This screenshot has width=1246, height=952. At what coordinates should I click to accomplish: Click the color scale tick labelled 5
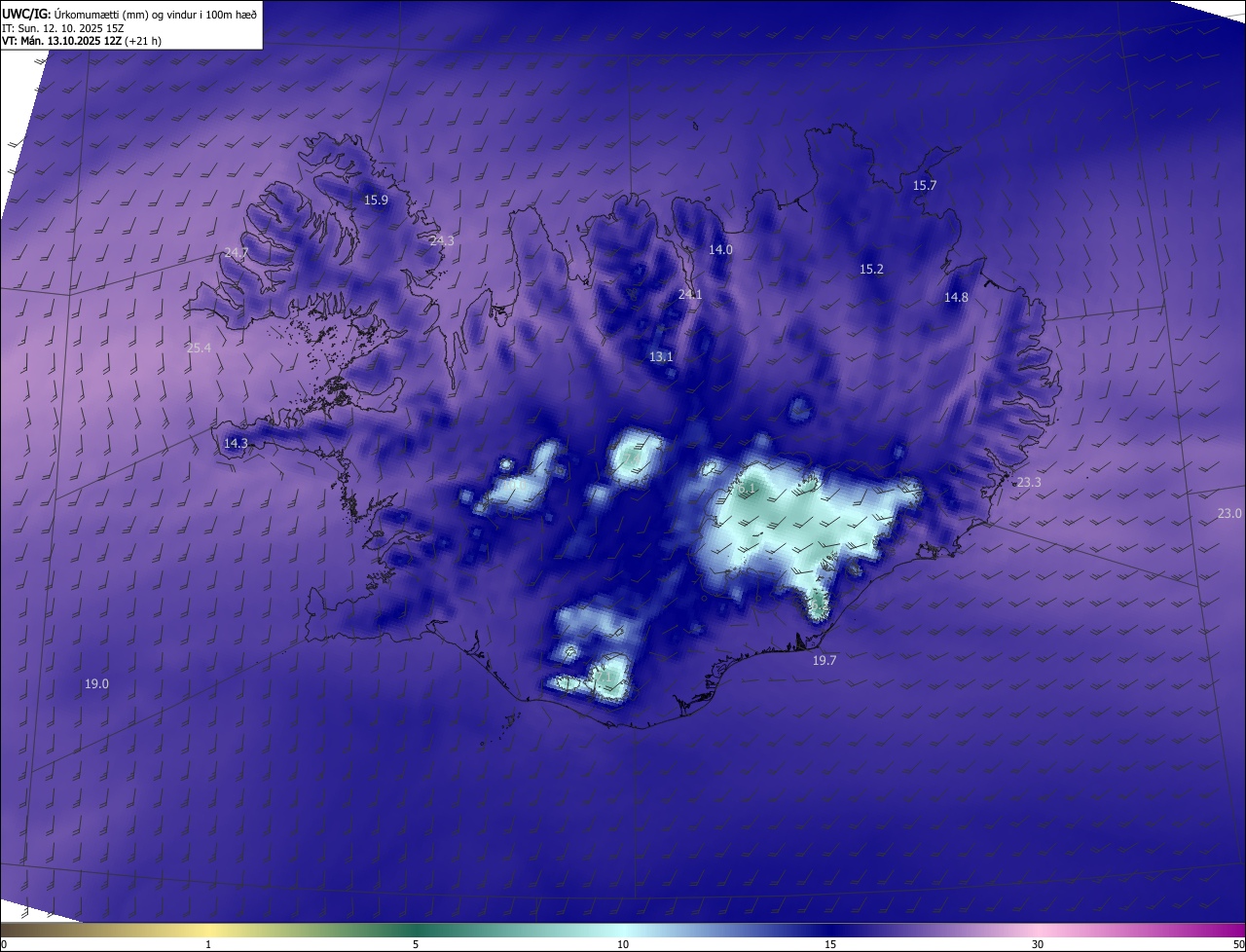point(416,944)
